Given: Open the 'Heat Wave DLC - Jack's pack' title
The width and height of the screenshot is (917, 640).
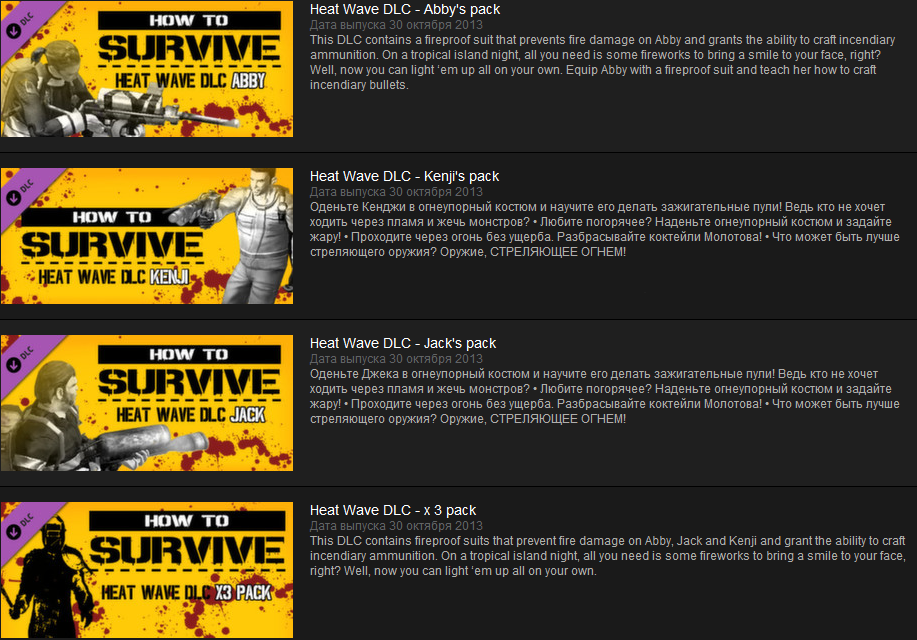Looking at the screenshot, I should 403,344.
